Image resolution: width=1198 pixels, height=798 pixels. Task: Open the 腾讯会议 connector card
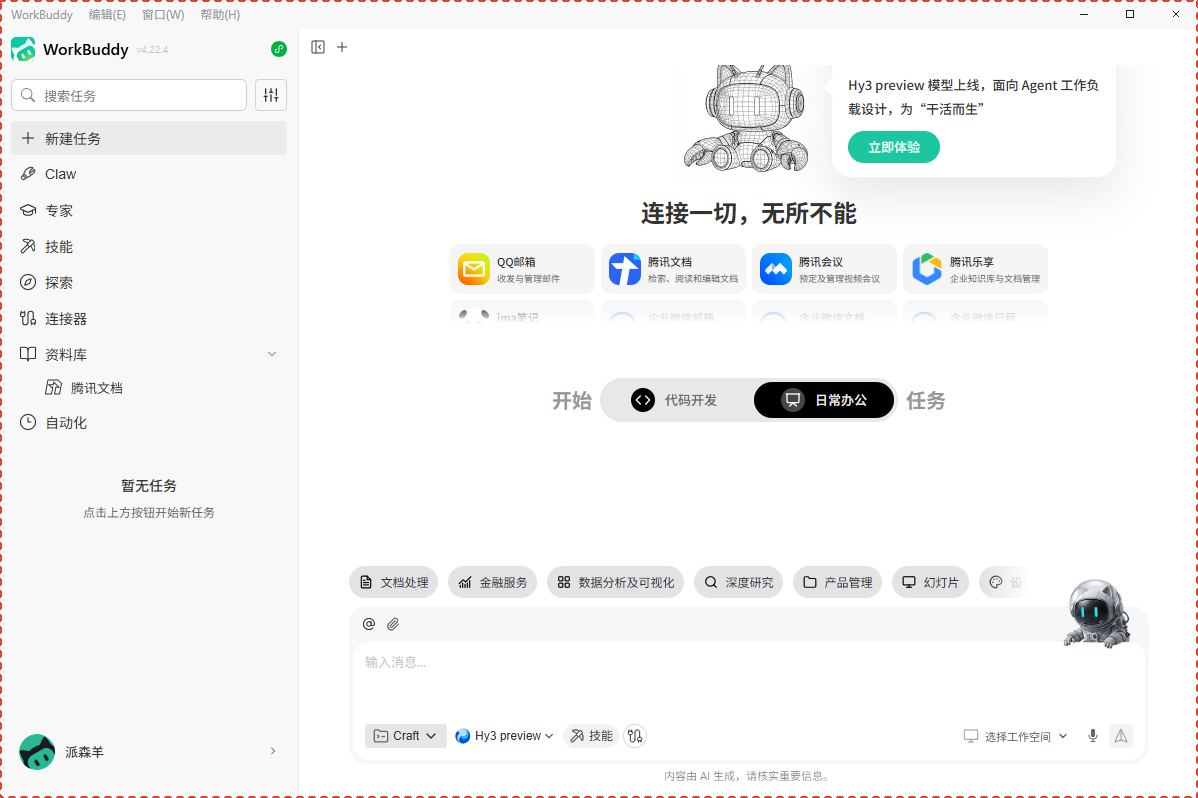click(824, 269)
